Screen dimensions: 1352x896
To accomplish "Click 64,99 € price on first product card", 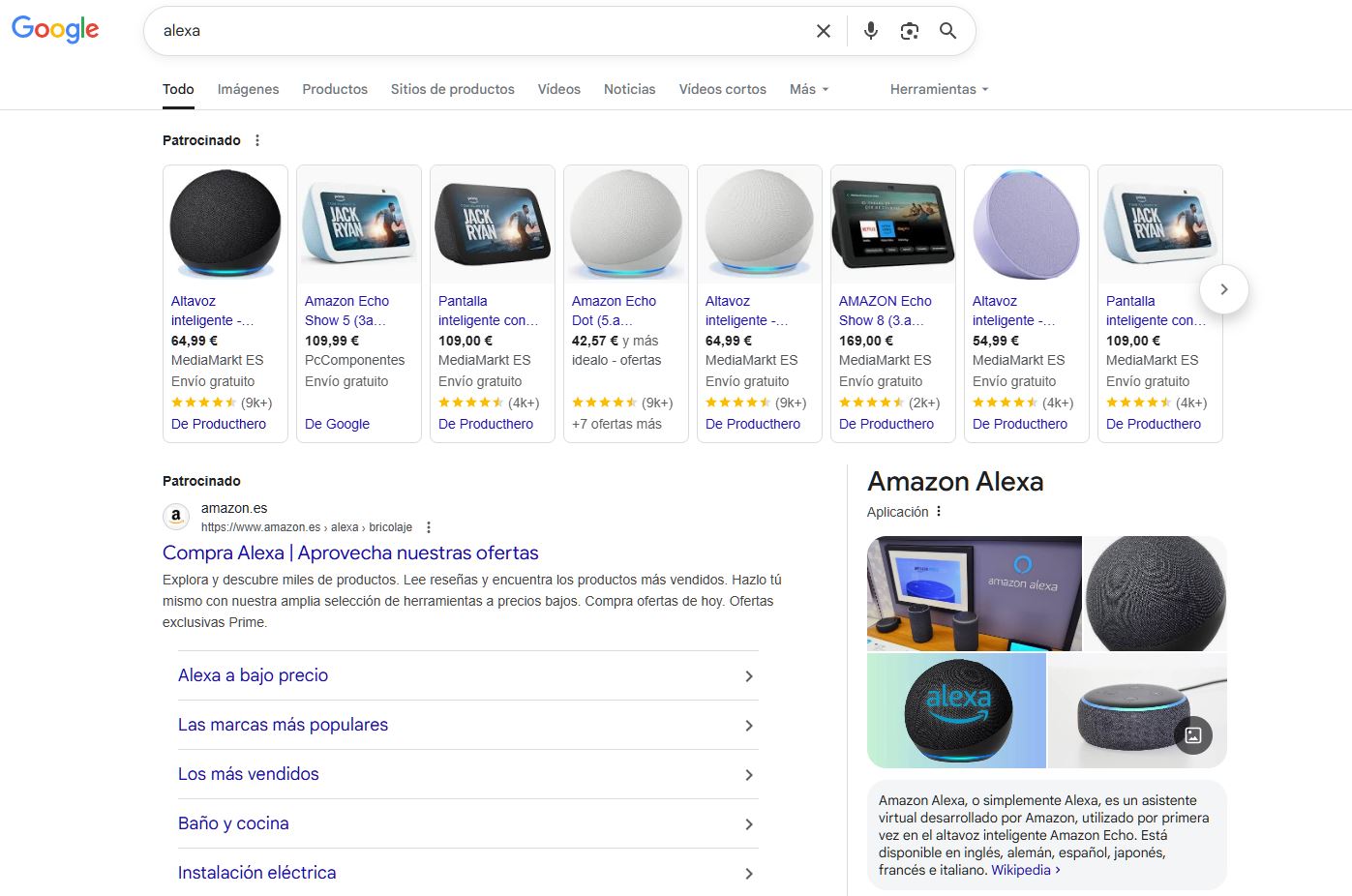I will (x=195, y=341).
